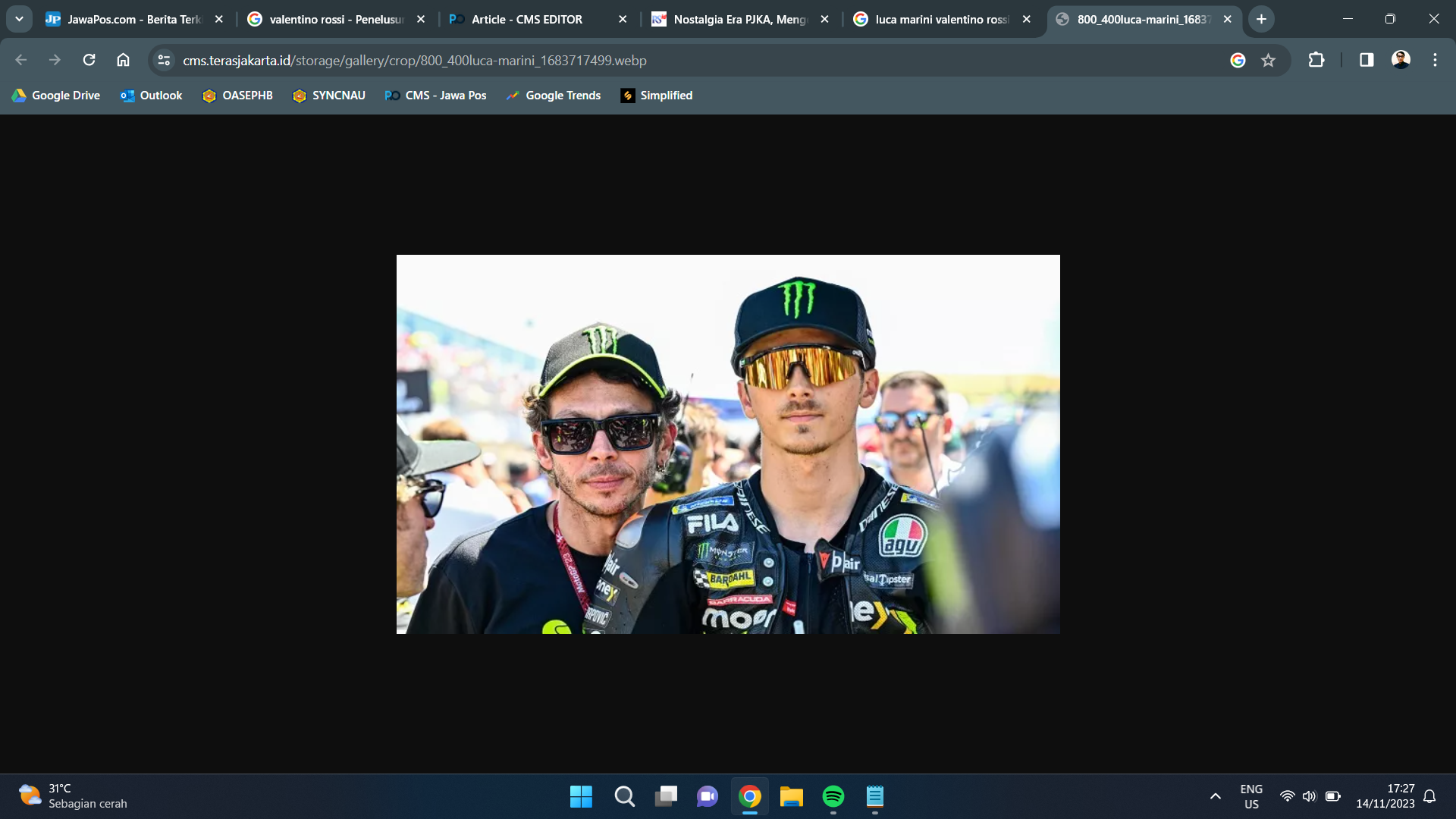1456x819 pixels.
Task: Open Notepad on taskbar
Action: tap(874, 796)
